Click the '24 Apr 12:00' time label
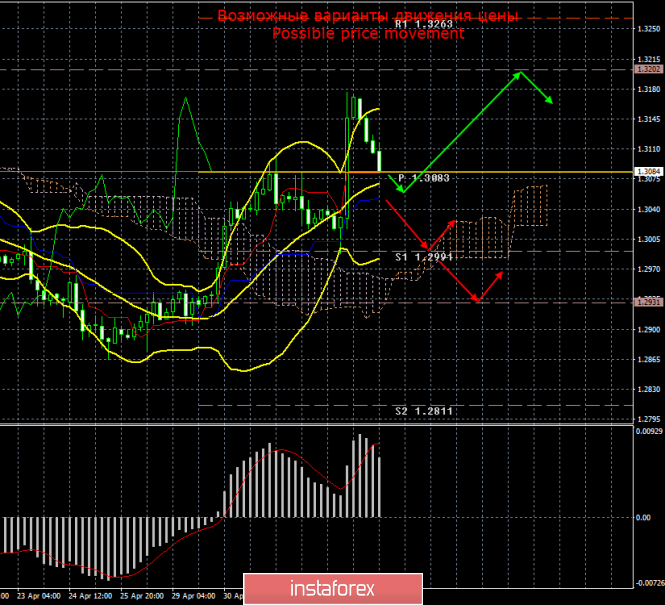 [90, 596]
